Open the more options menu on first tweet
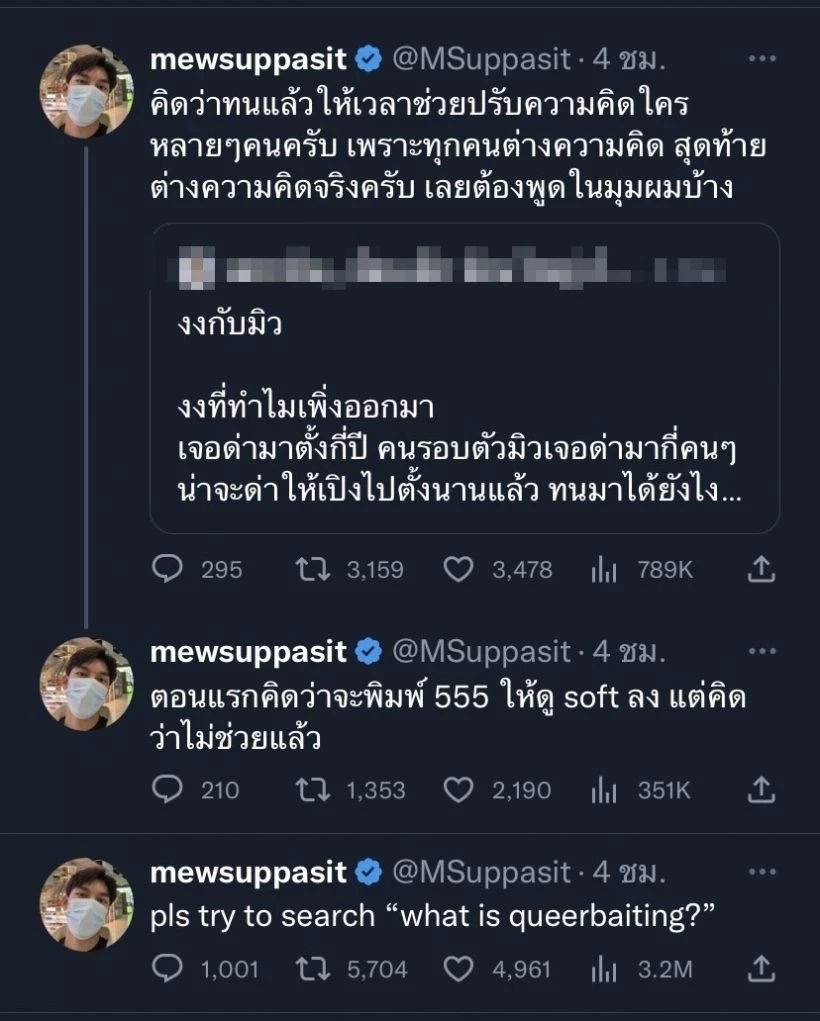Screen dimensions: 820x1021 click(761, 56)
